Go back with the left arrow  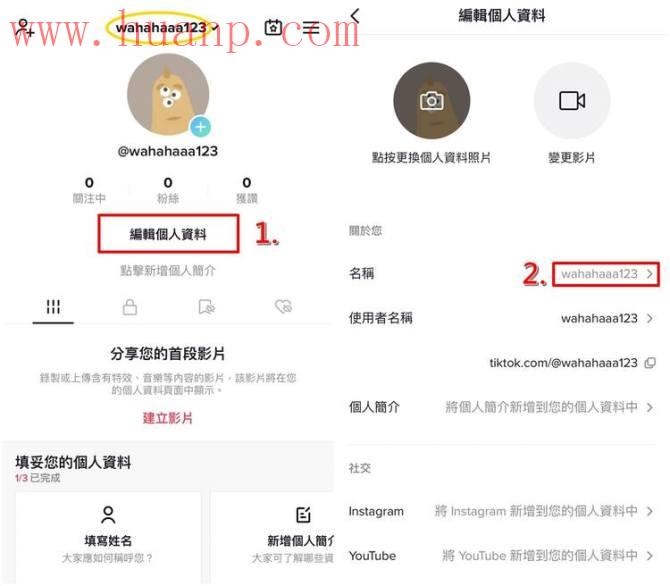(x=355, y=15)
